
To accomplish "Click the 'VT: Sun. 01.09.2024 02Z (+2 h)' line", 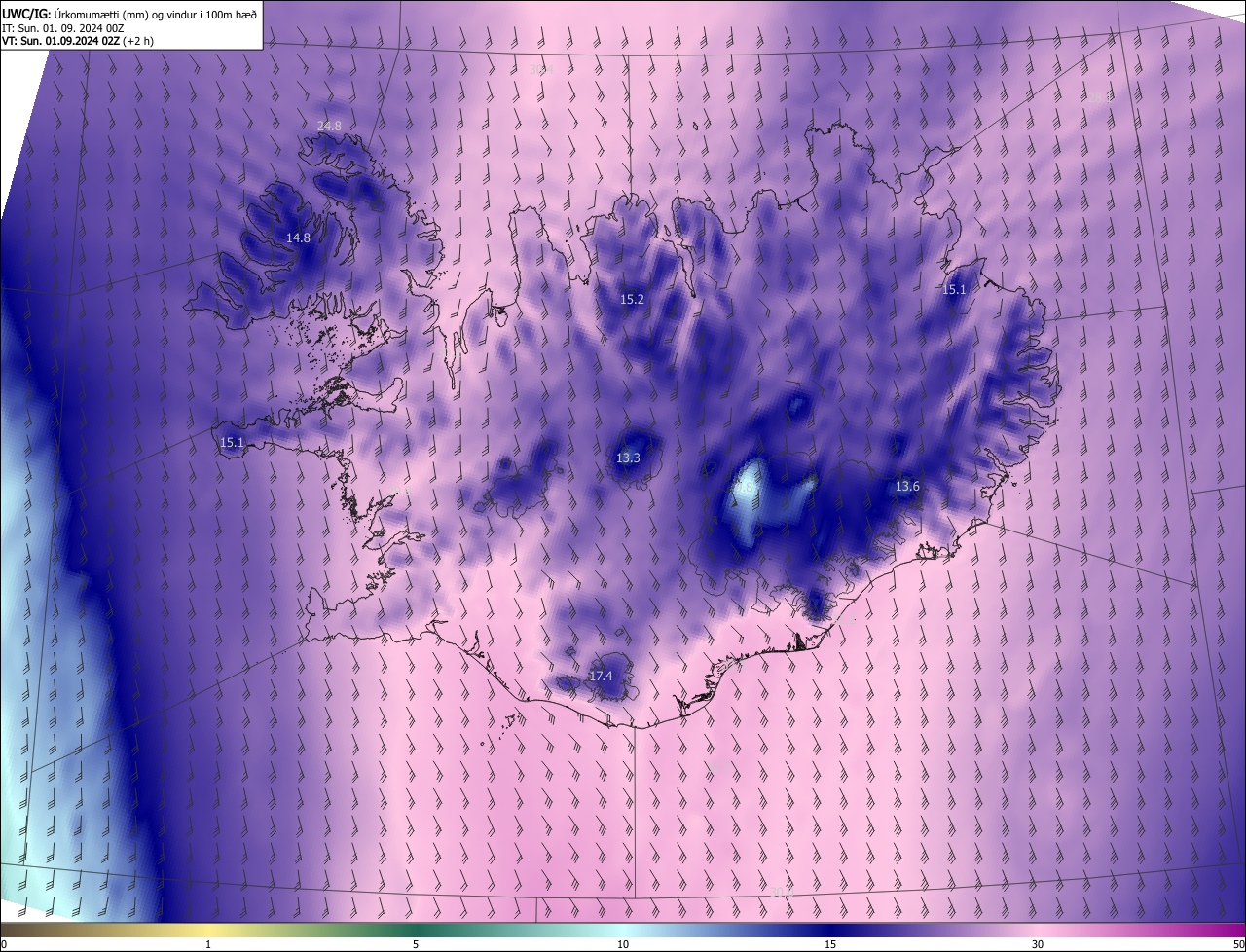I will [x=78, y=41].
